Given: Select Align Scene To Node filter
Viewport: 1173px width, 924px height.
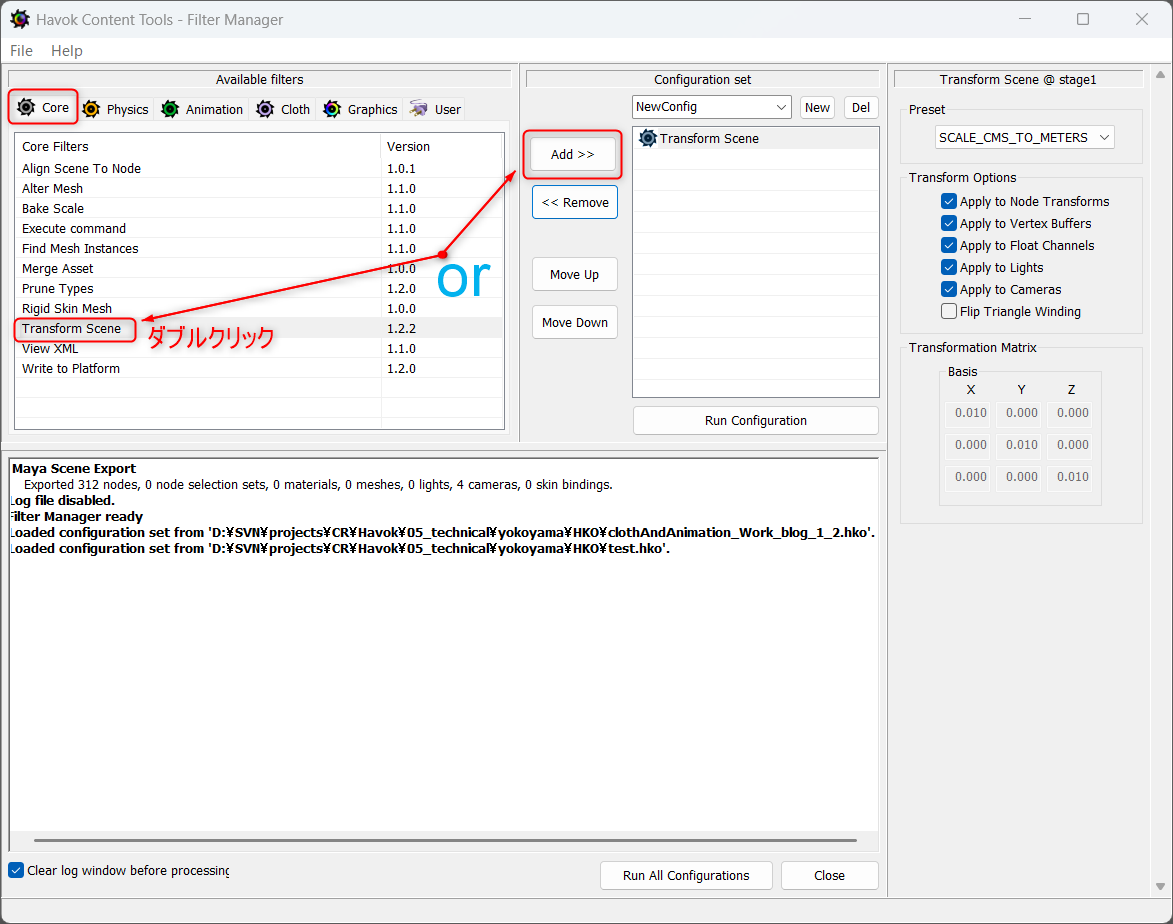Looking at the screenshot, I should 259,168.
